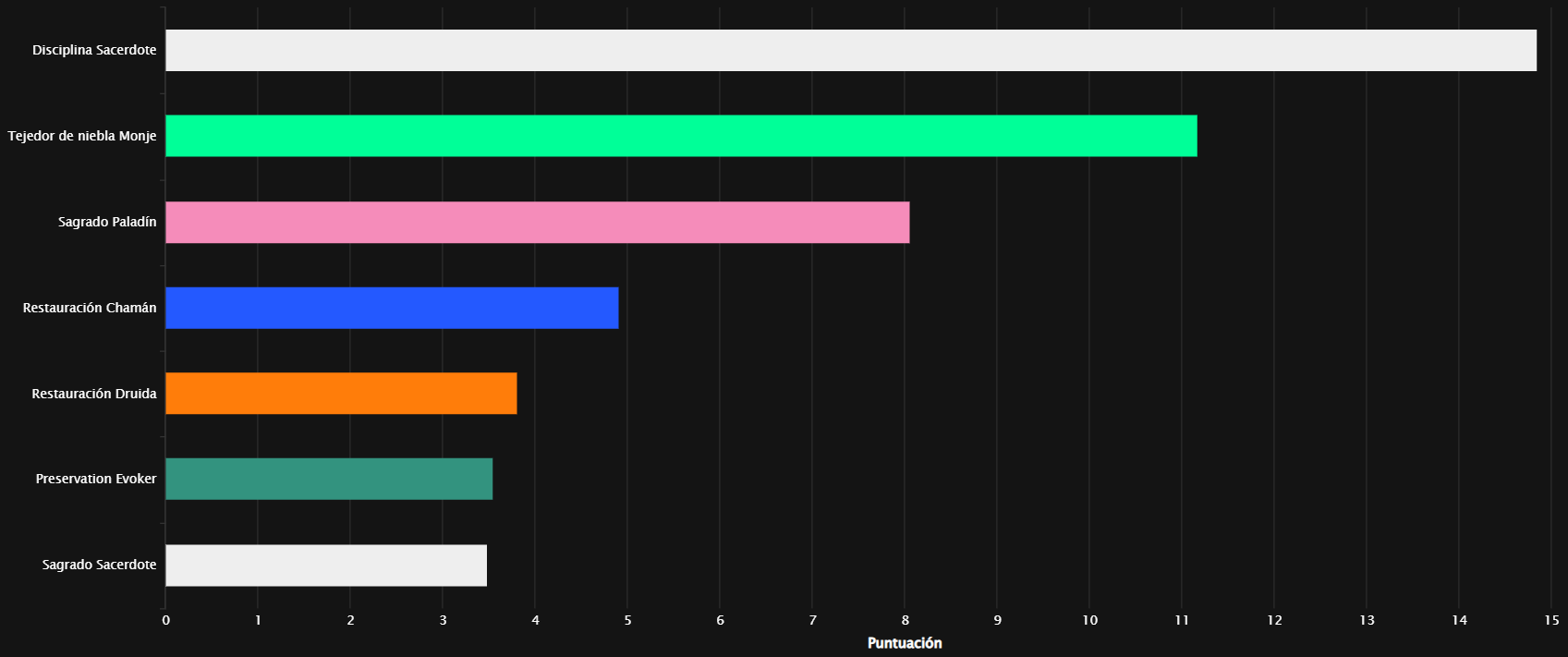Click the white Disciplina Sacerdote bar
The height and width of the screenshot is (657, 1568).
(850, 50)
